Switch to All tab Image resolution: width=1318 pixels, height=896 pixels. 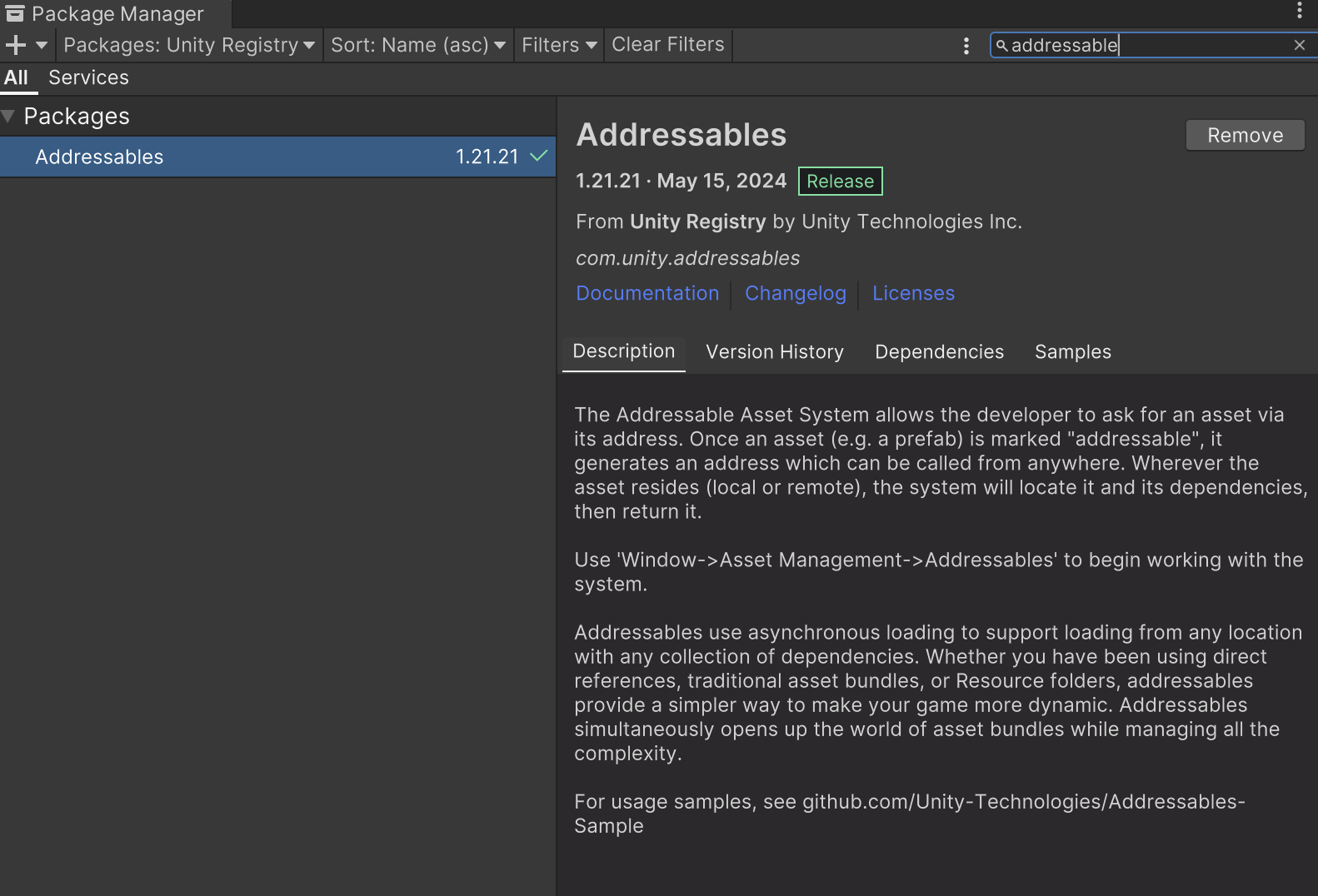(17, 78)
